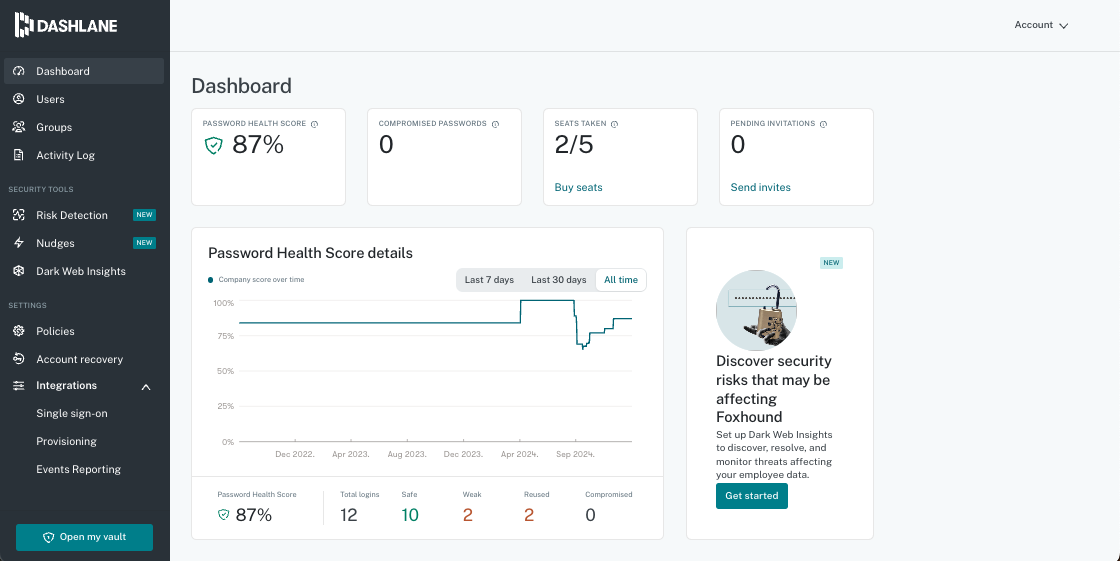
Task: Switch chart to Last 30 days
Action: (x=558, y=280)
